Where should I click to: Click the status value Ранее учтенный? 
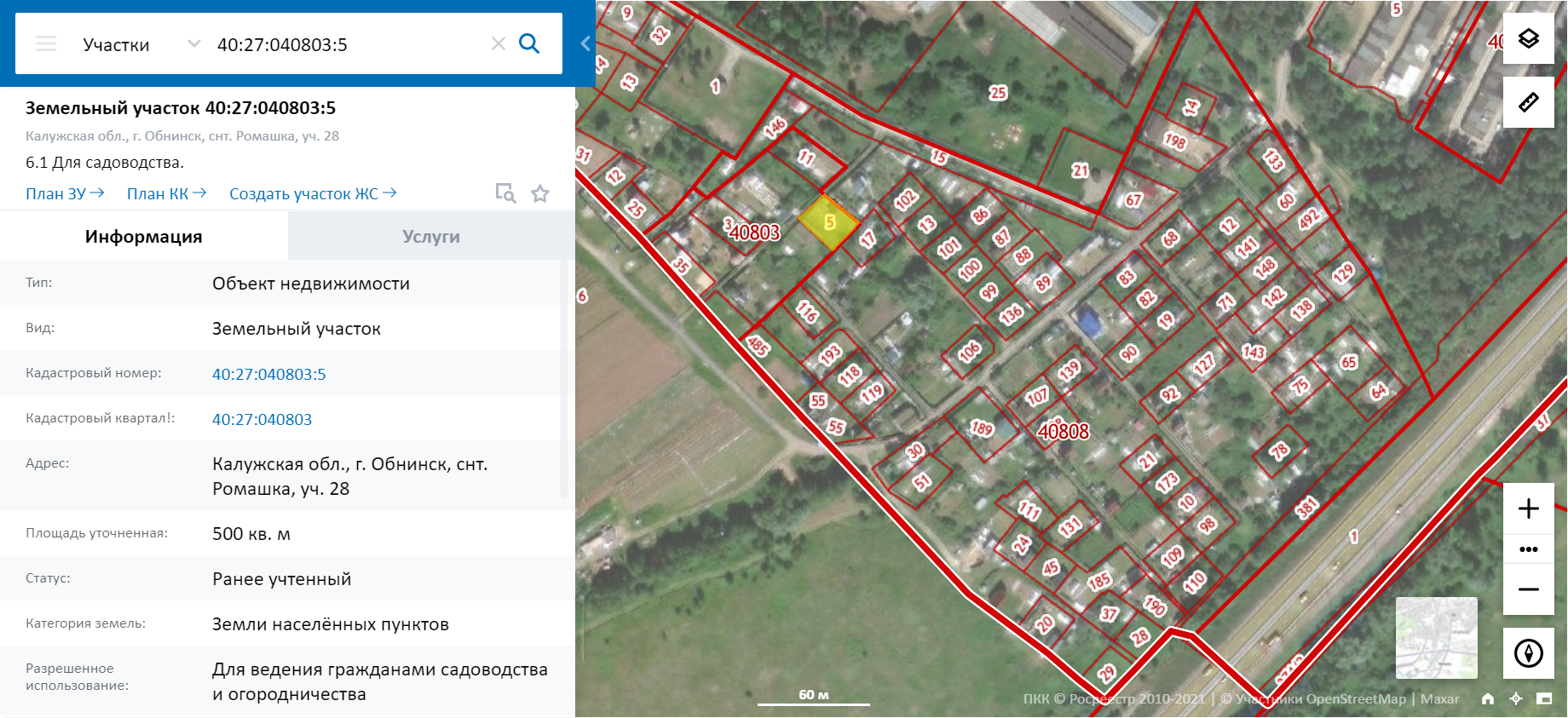[x=282, y=579]
